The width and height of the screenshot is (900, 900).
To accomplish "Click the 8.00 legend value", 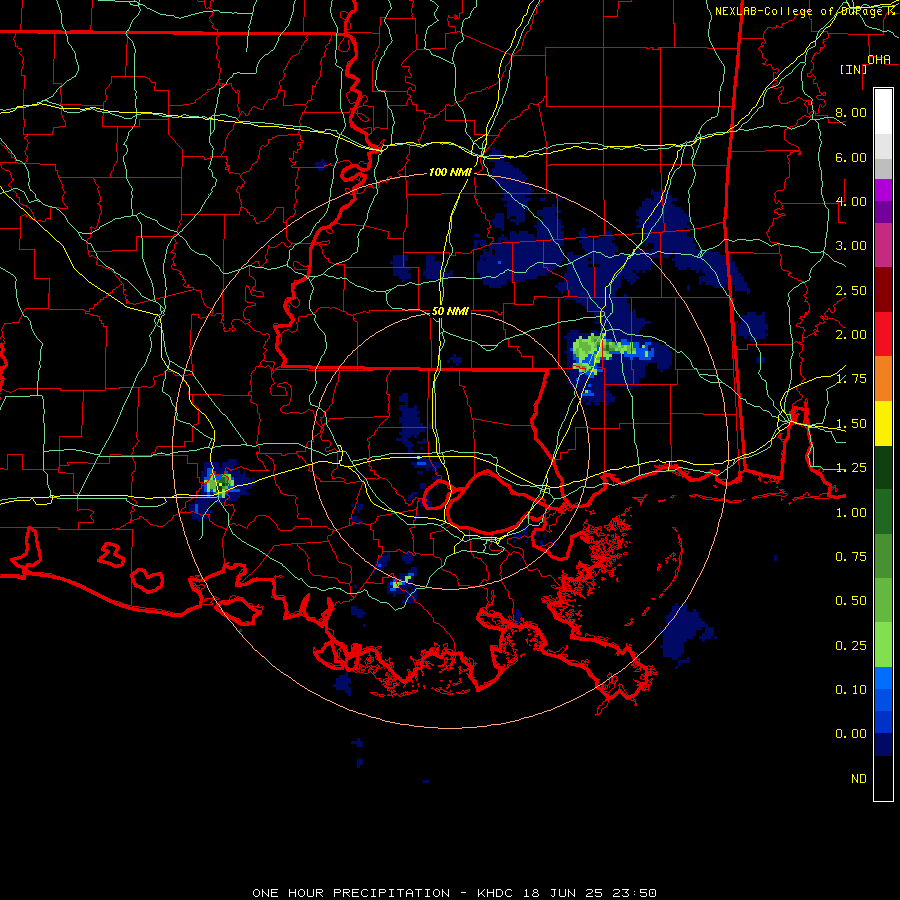I will (x=851, y=112).
